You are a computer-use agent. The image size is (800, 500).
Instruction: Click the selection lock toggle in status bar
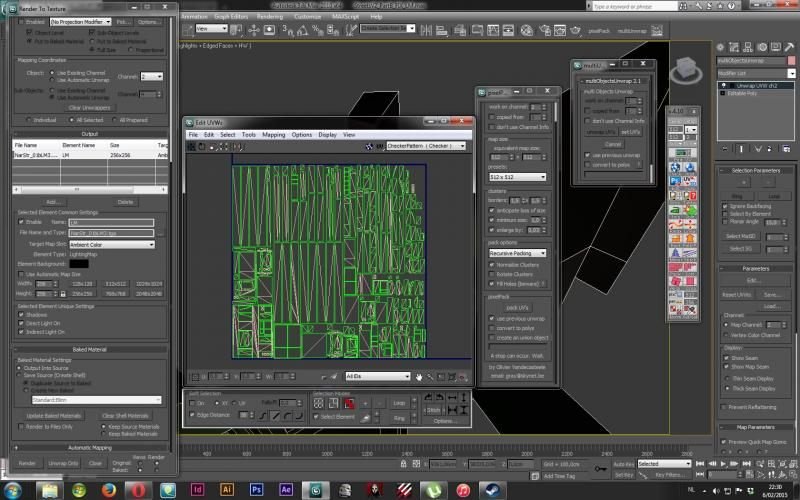[403, 463]
